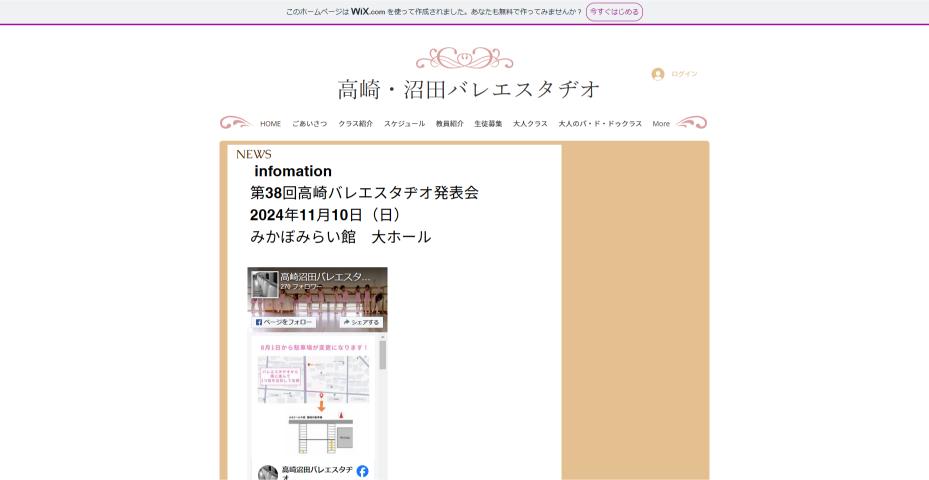Click the site title 高崎・沼田バレエスタヂオ
The width and height of the screenshot is (929, 480).
coord(469,89)
